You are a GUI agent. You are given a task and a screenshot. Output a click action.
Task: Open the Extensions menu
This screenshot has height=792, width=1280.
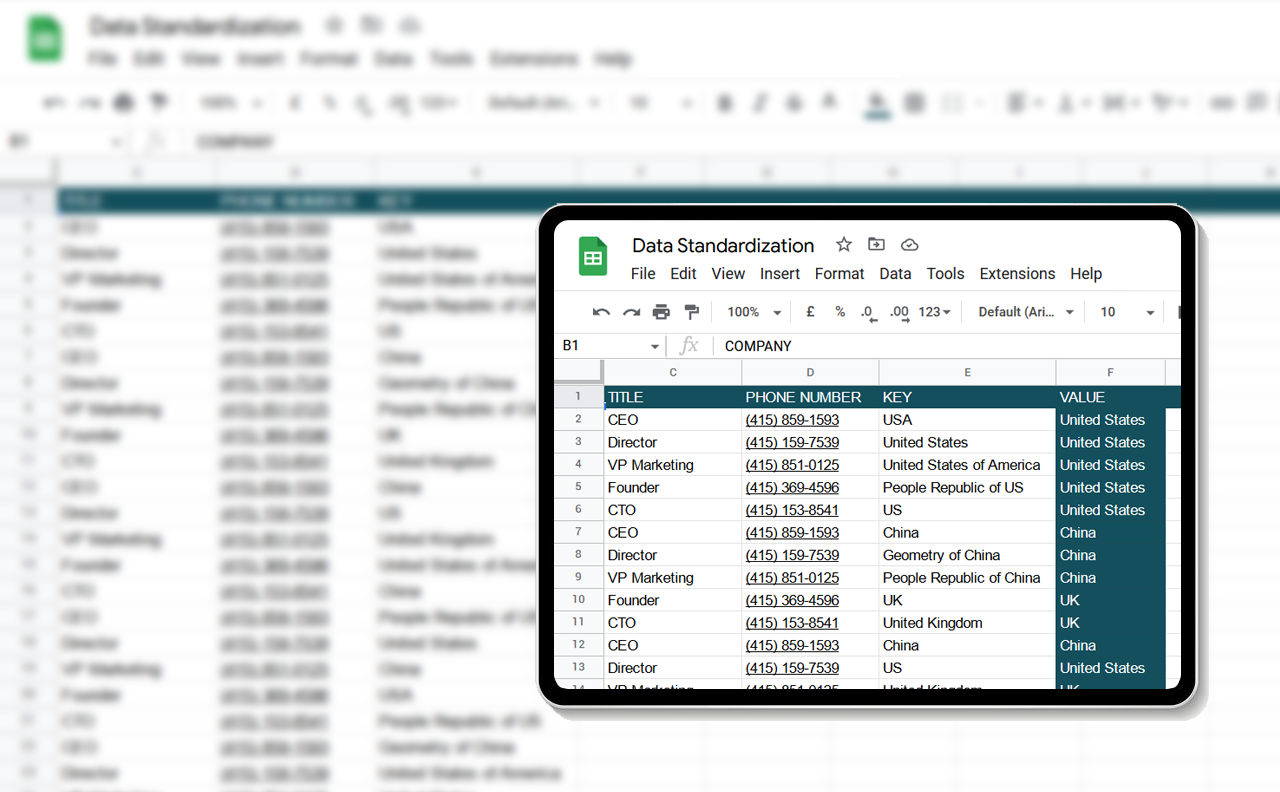[x=1017, y=274]
